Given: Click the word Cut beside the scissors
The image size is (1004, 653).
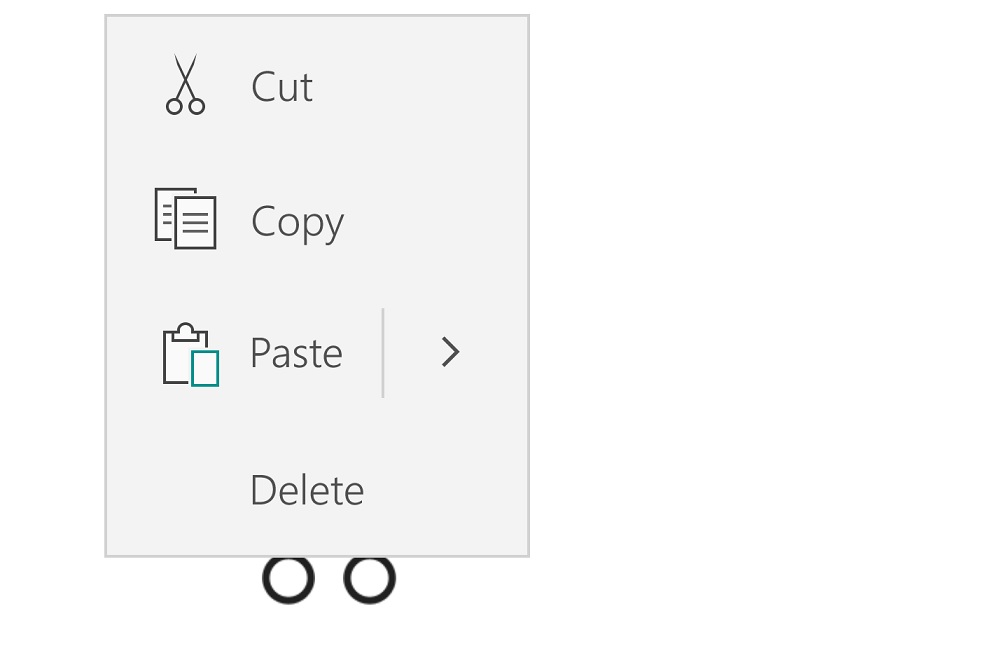Looking at the screenshot, I should 282,87.
